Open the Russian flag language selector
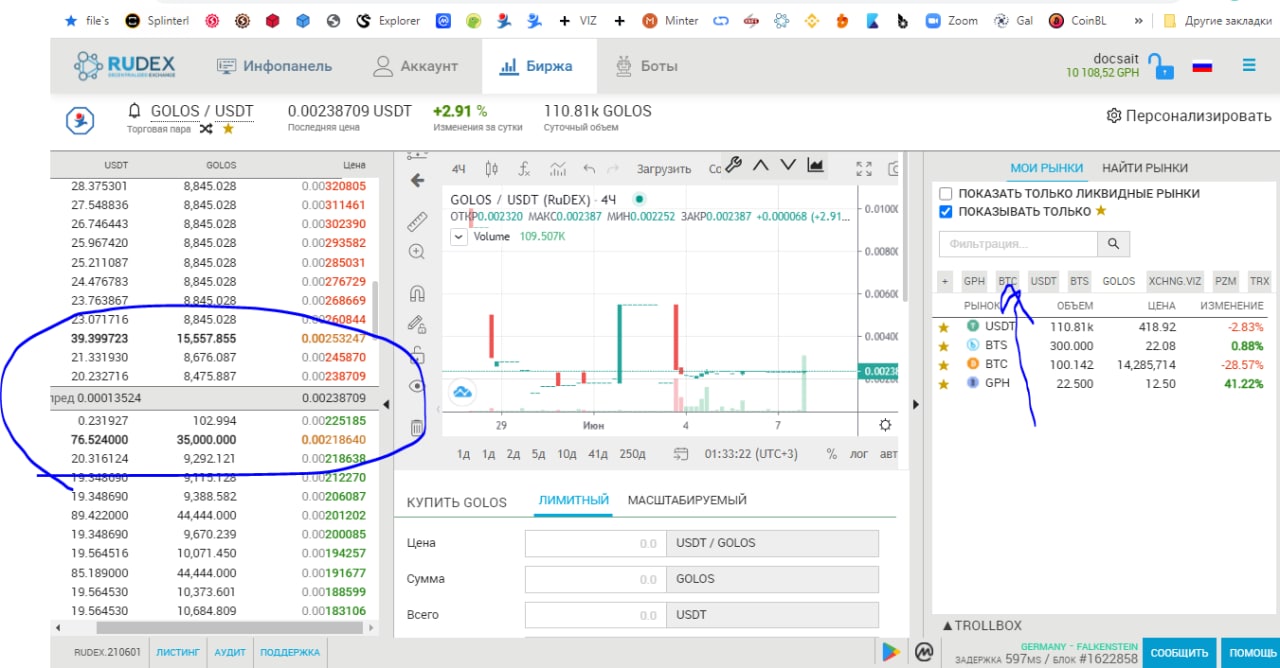The height and width of the screenshot is (668, 1280). 1202,67
